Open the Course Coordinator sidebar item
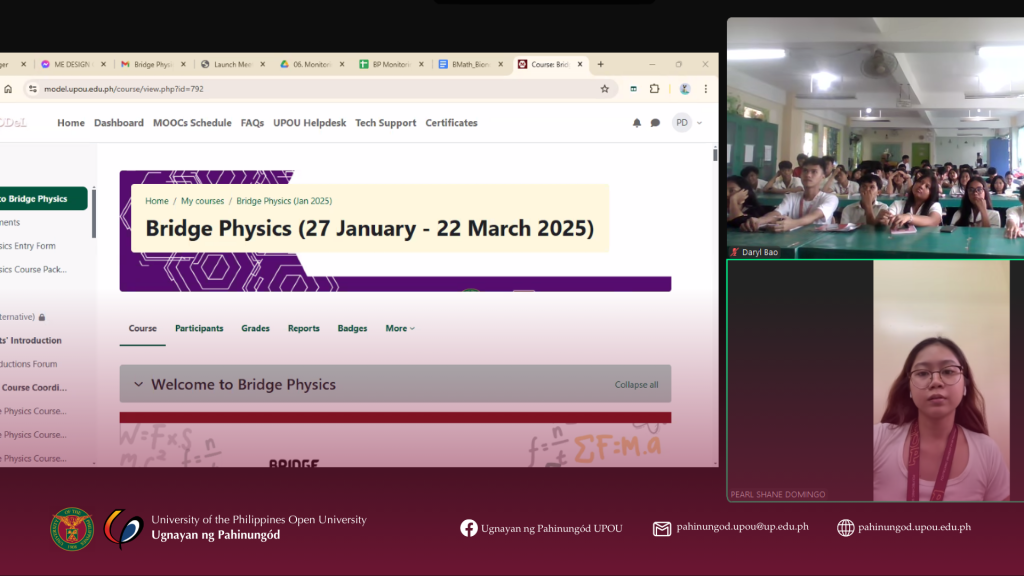The width and height of the screenshot is (1024, 576). tap(34, 387)
